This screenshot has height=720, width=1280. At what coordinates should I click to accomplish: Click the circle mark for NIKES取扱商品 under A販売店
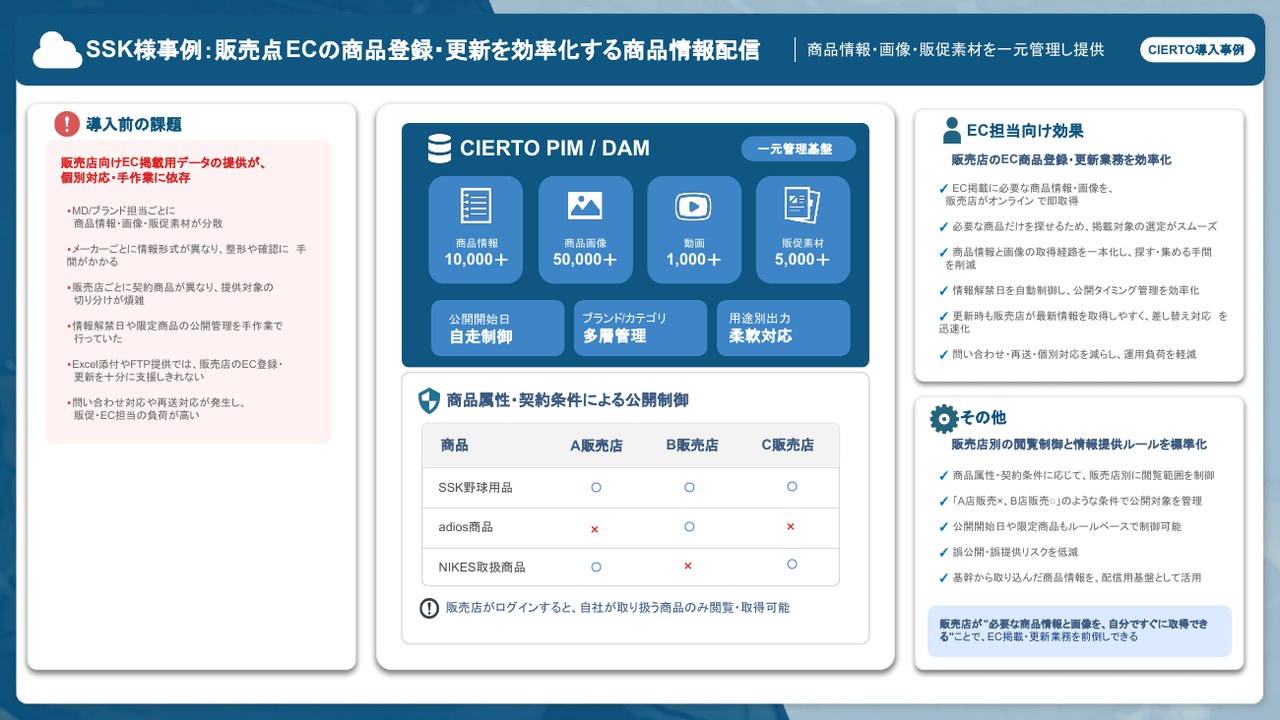pos(596,567)
